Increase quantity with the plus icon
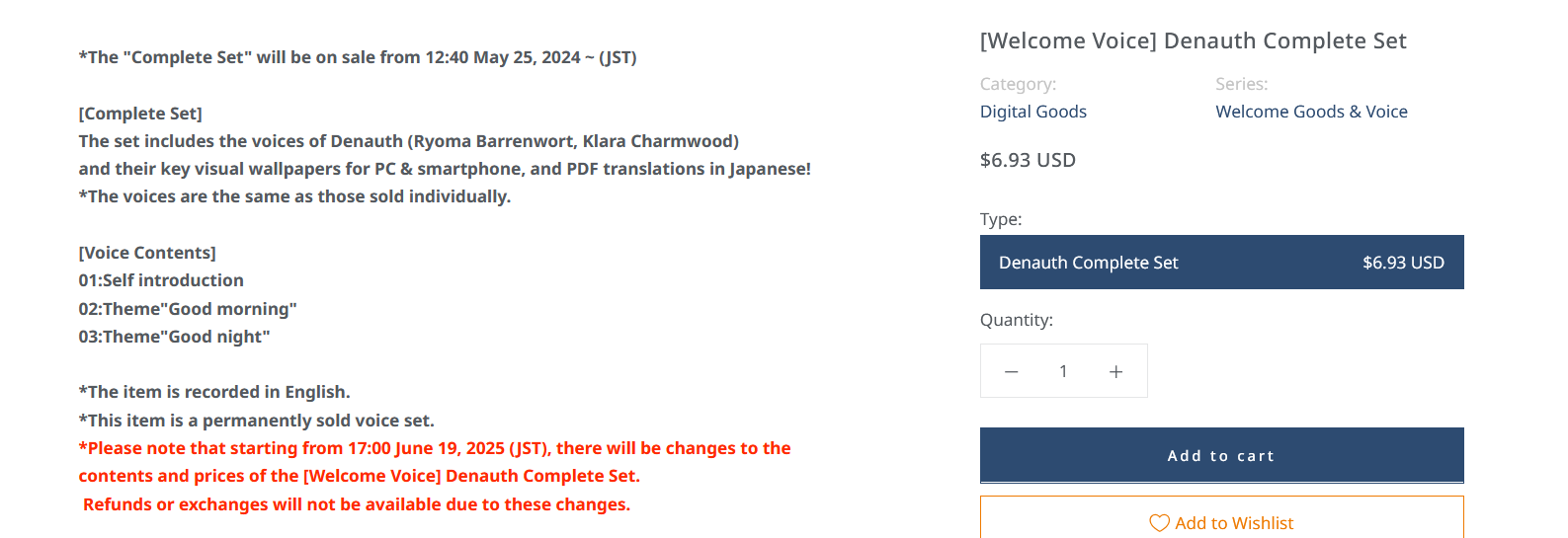 coord(1115,372)
